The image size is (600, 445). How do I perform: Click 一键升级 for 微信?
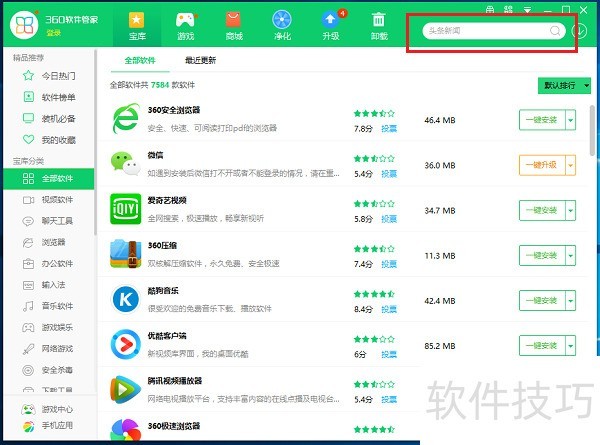pyautogui.click(x=542, y=165)
